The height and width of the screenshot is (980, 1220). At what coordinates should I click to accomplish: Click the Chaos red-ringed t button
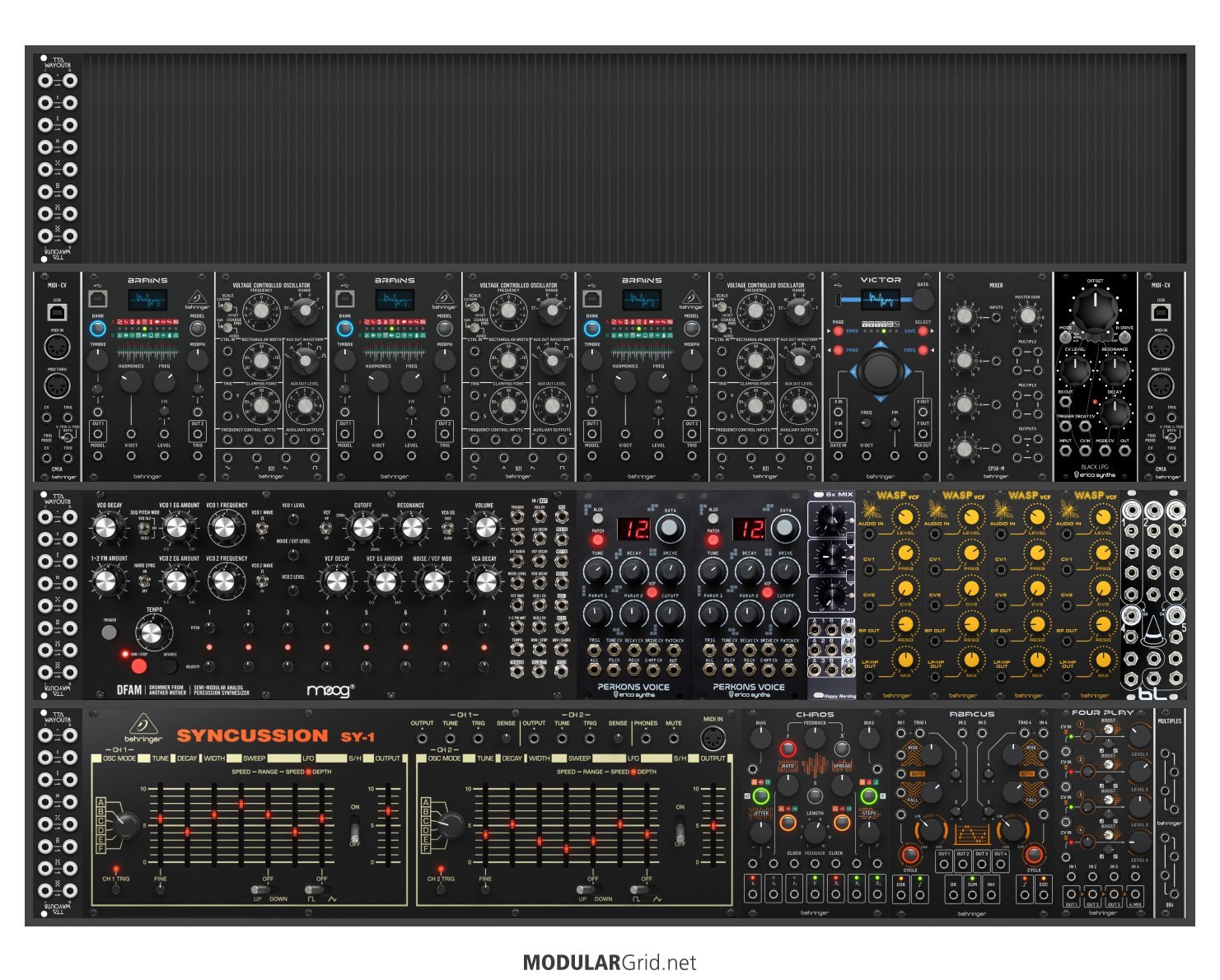tap(788, 749)
